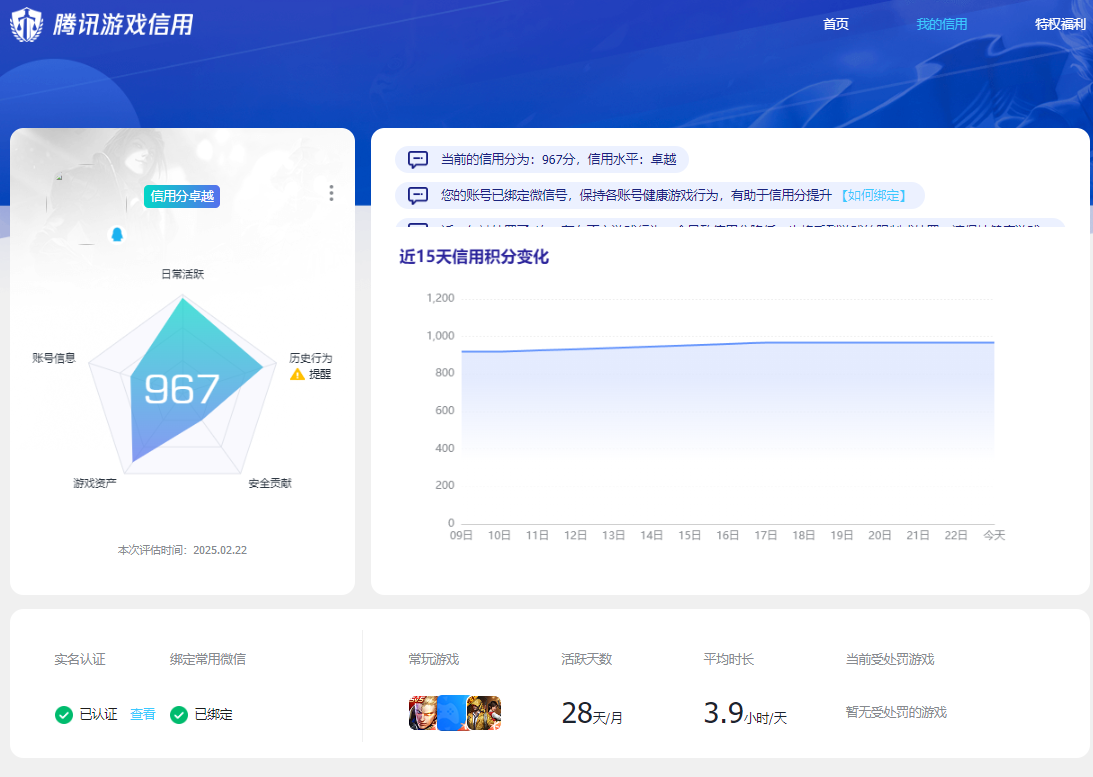Screen dimensions: 1093x777
Task: Click the 3.9小时/天 average duration value
Action: tap(745, 714)
